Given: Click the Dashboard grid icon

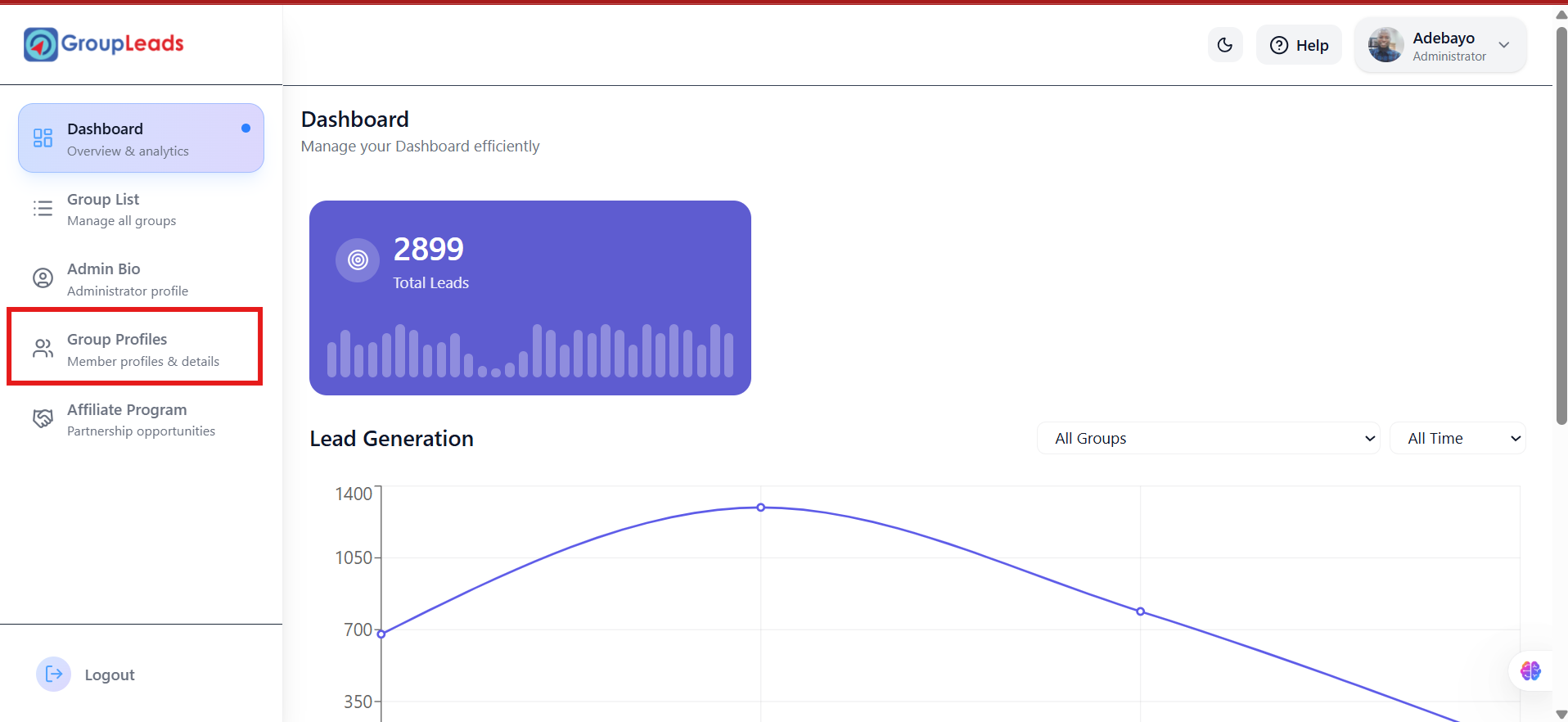Looking at the screenshot, I should click(x=43, y=138).
